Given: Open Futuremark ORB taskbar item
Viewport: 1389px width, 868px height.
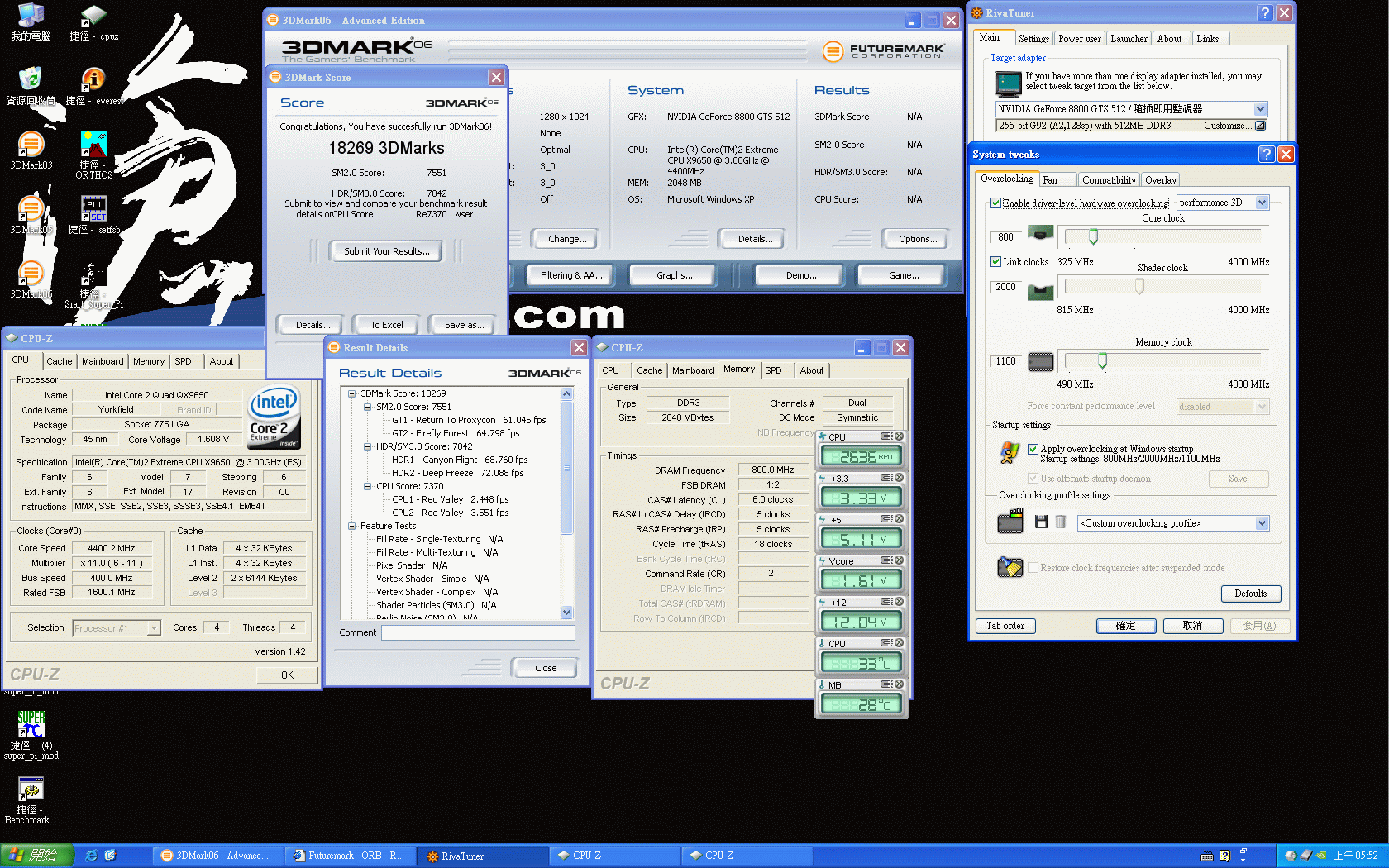Looking at the screenshot, I should [350, 856].
